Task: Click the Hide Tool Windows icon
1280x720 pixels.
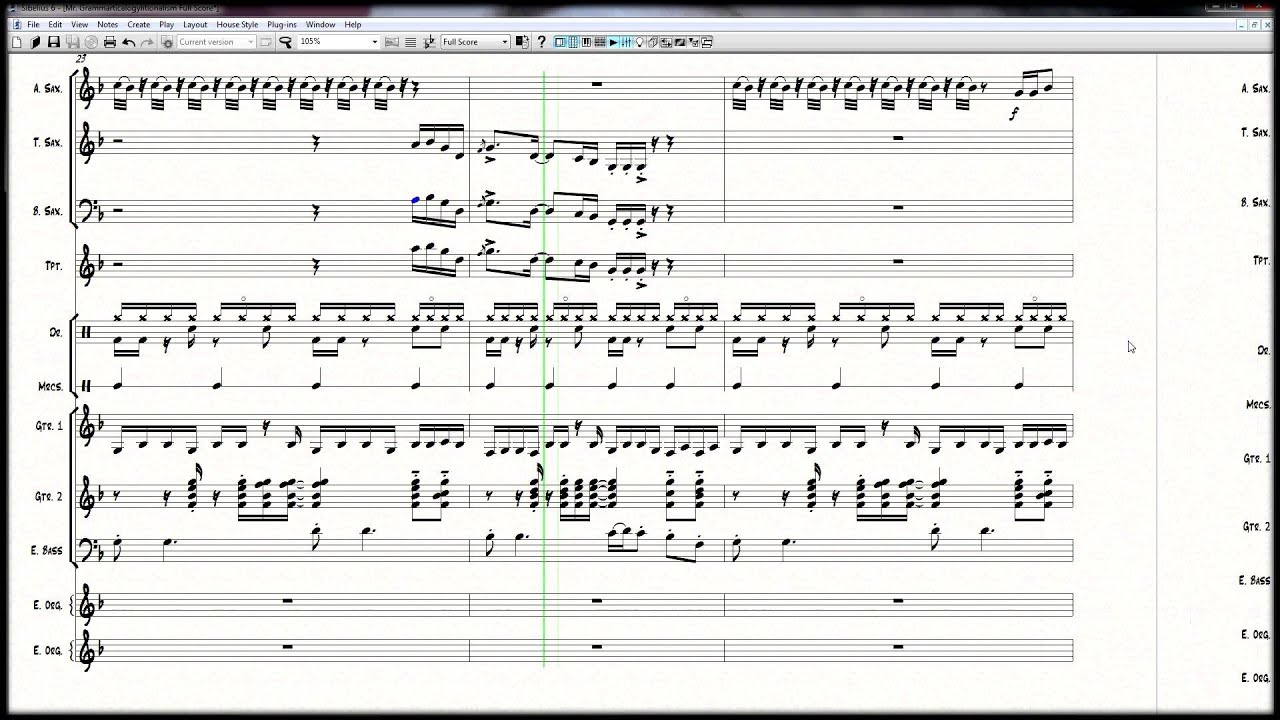Action: point(706,42)
